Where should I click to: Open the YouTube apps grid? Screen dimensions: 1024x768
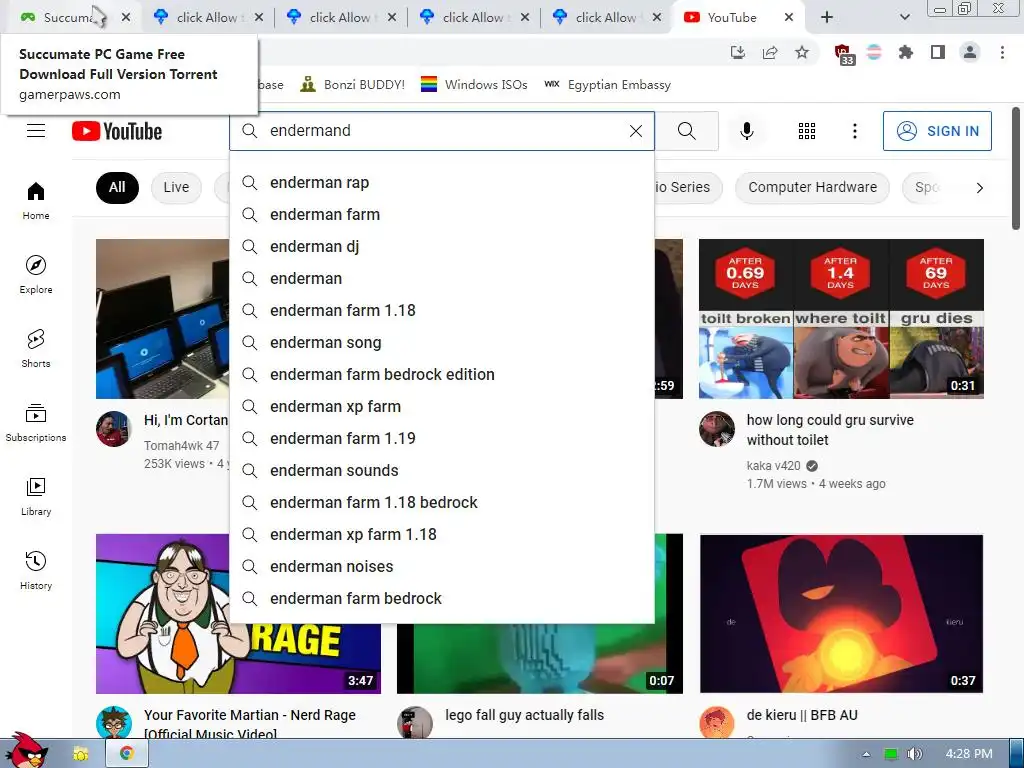click(807, 131)
